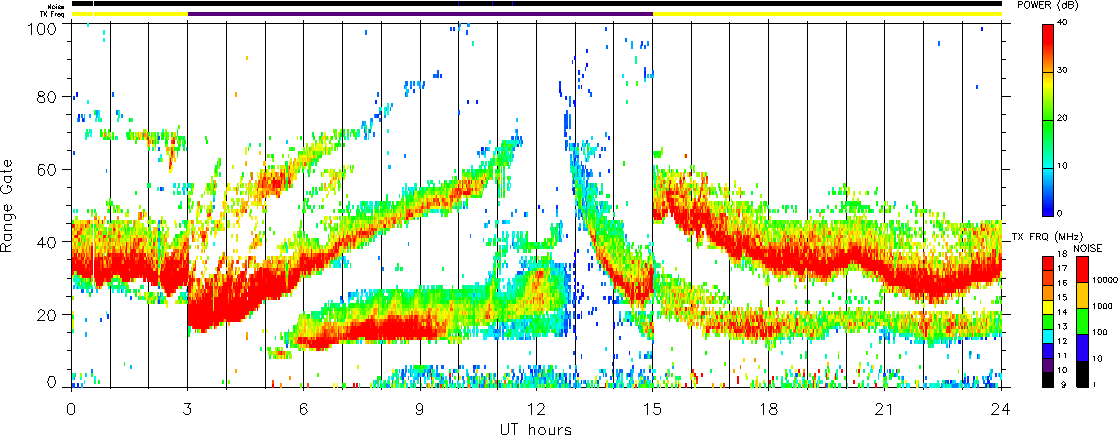Click the black Noise strip above the plot
This screenshot has height=435, width=1118.
[536, 4]
